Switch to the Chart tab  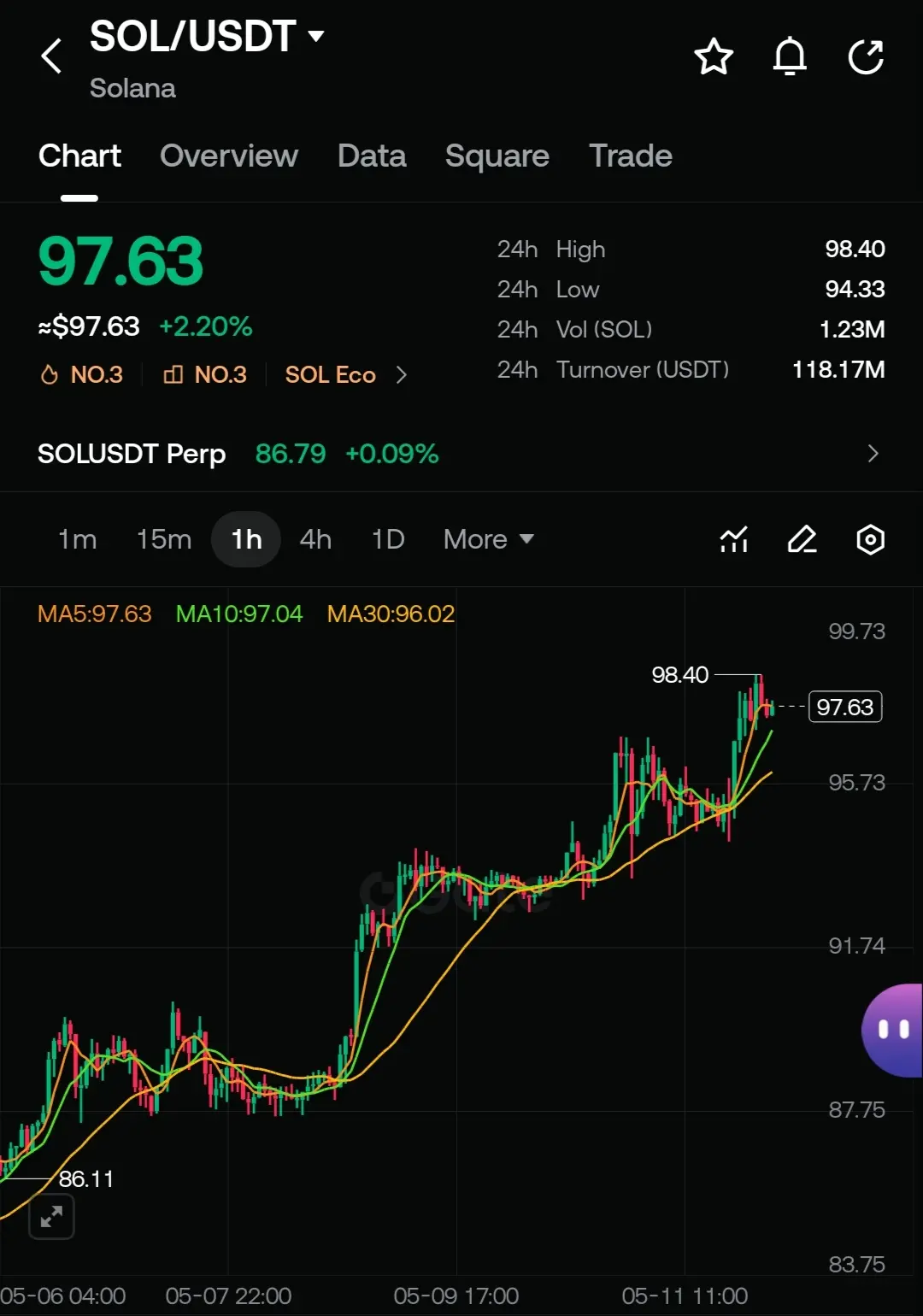pos(79,156)
